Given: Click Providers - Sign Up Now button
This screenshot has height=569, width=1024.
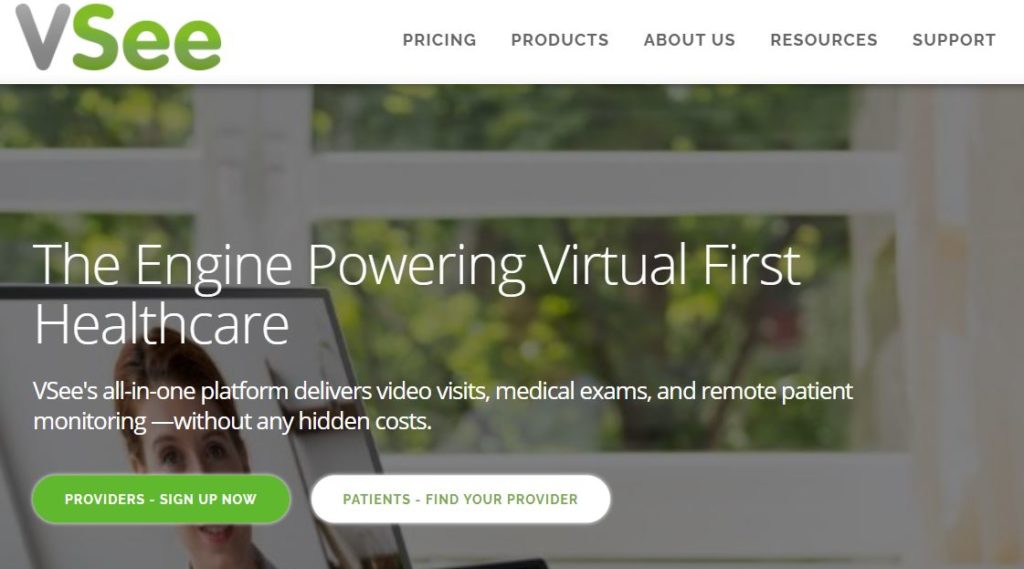Looking at the screenshot, I should (x=161, y=499).
